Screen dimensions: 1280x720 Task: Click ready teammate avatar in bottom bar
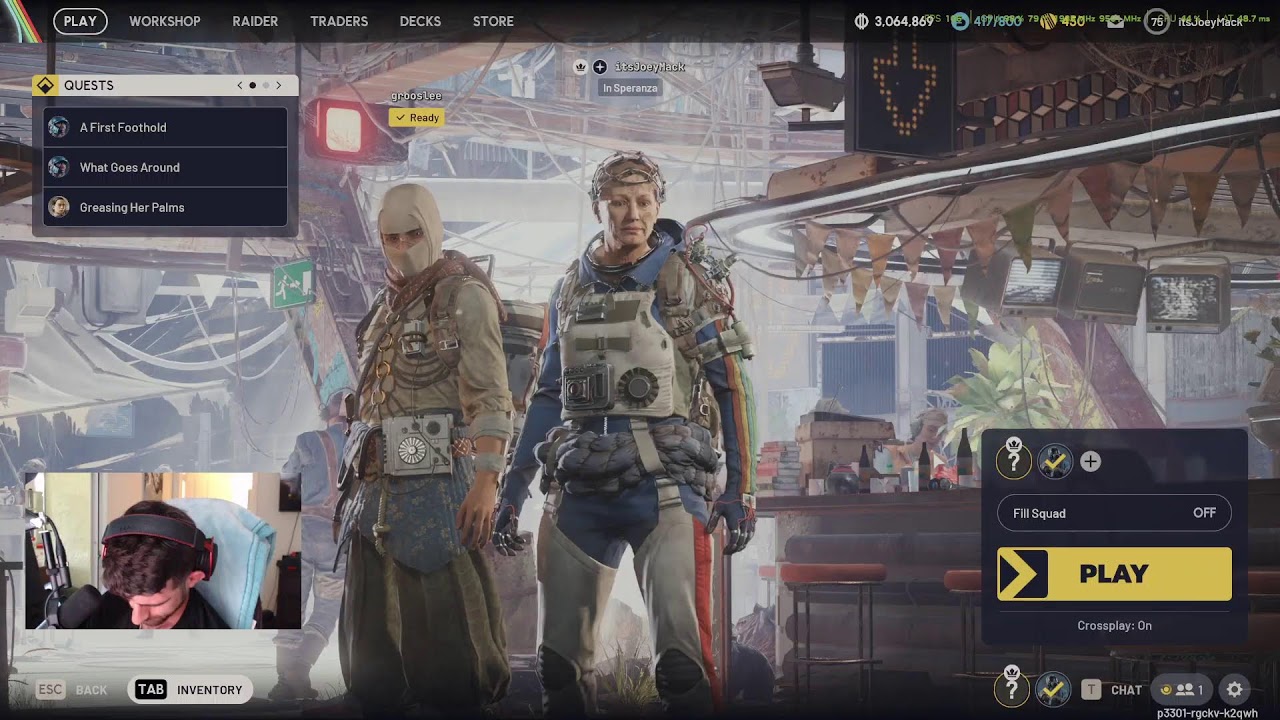pos(1052,689)
